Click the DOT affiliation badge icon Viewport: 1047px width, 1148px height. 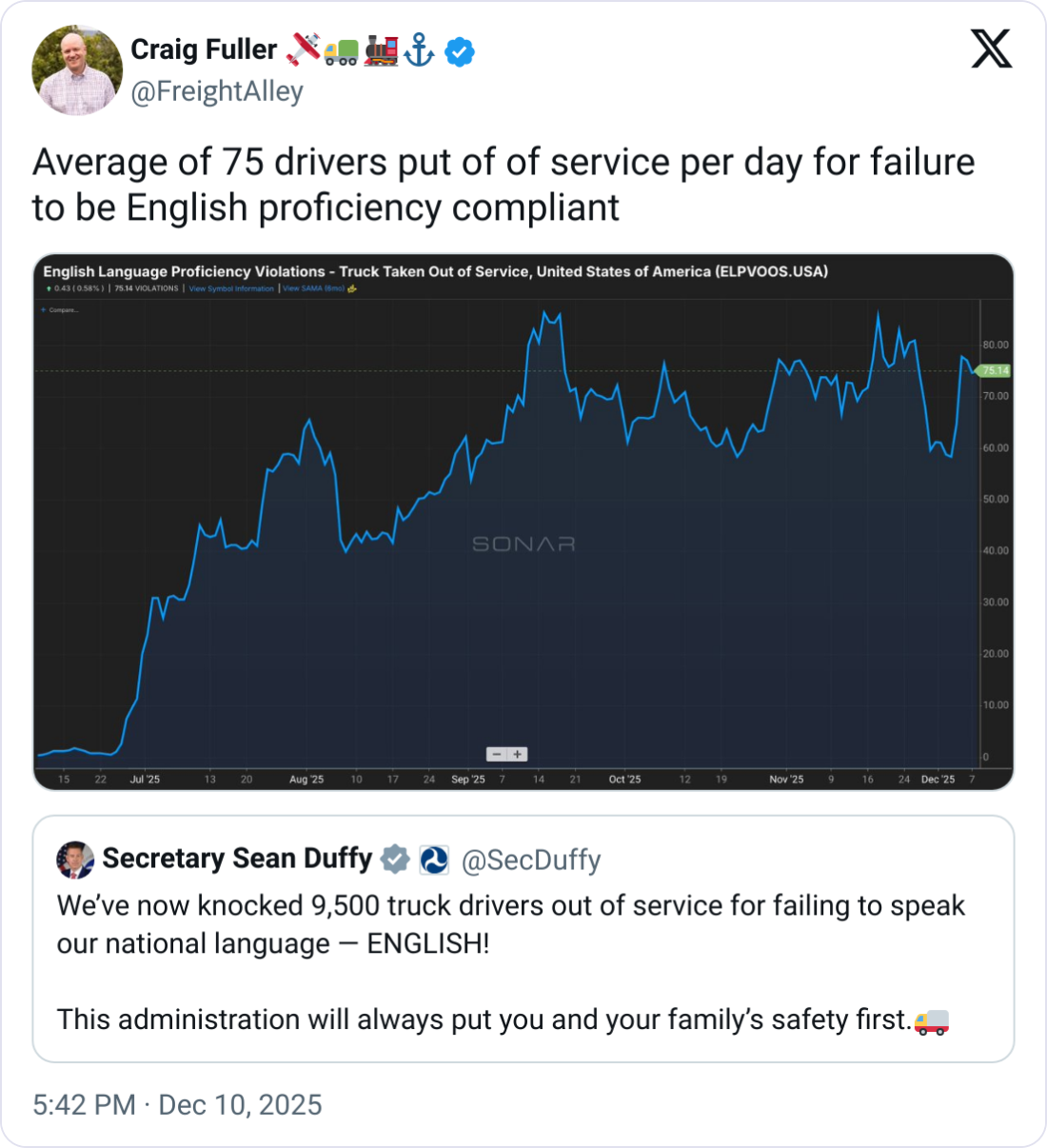click(434, 860)
